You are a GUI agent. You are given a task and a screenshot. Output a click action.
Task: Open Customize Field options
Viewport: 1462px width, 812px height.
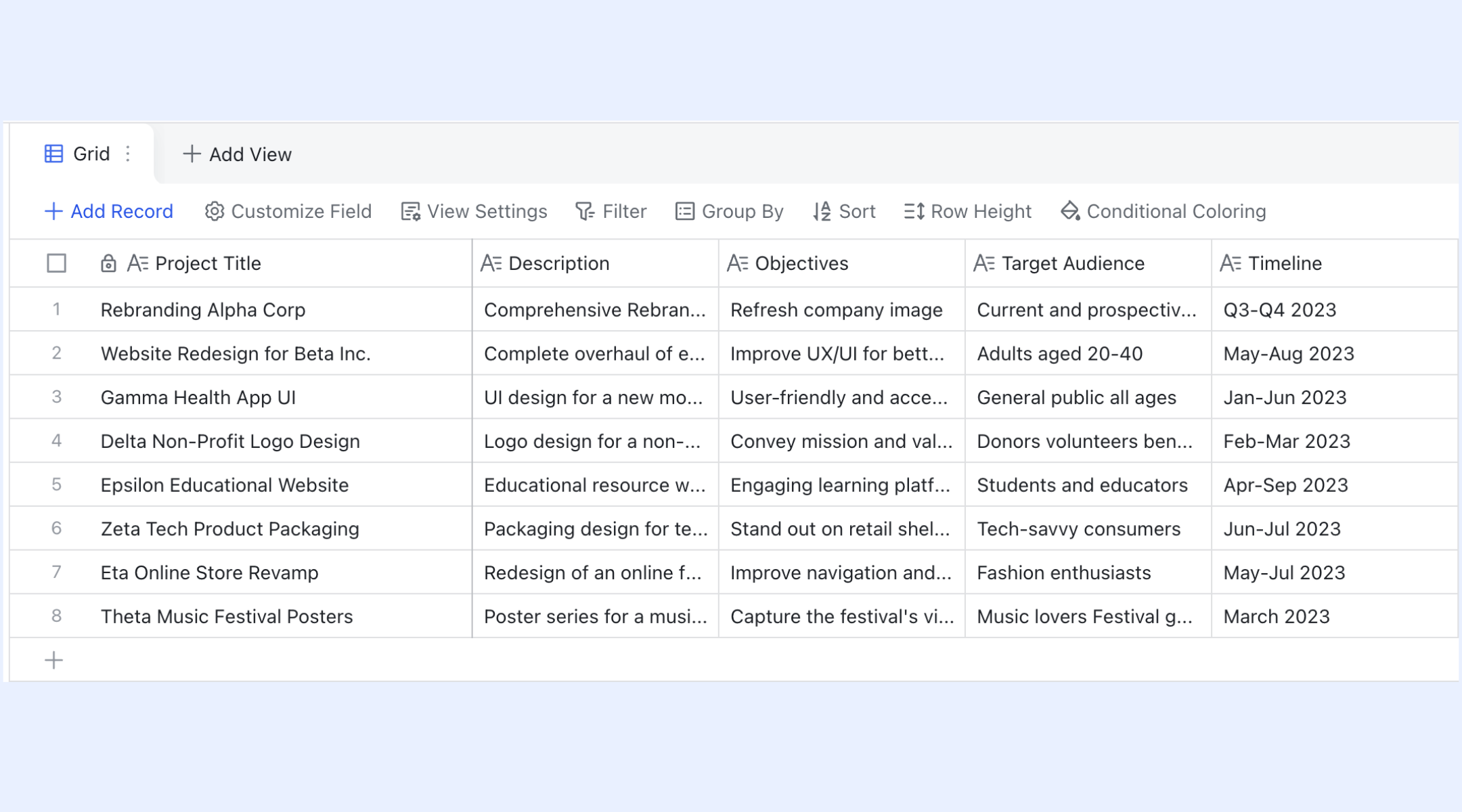coord(288,211)
